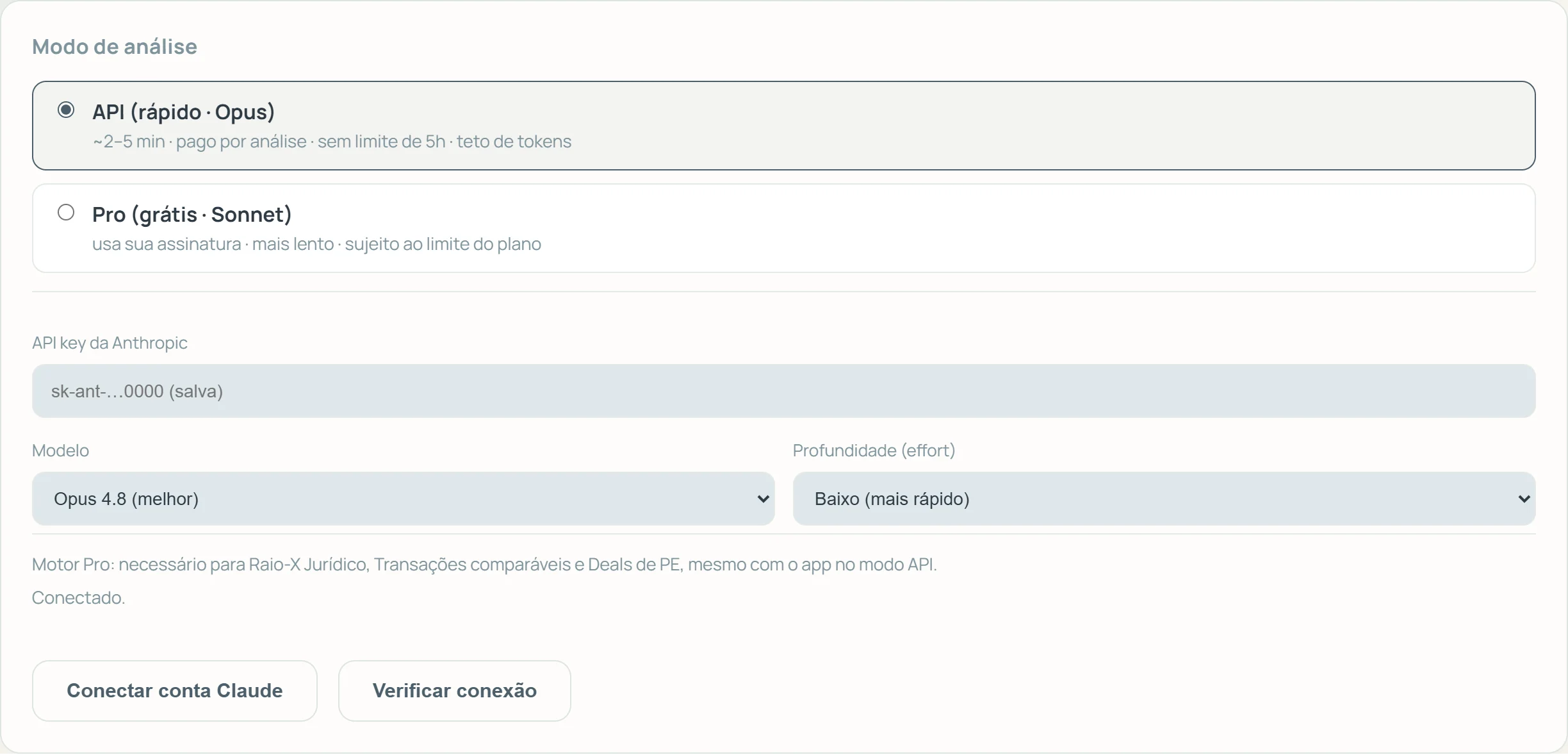Click the 'usa sua assinatura · mais lento' description
The width and height of the screenshot is (1568, 755).
tap(317, 244)
